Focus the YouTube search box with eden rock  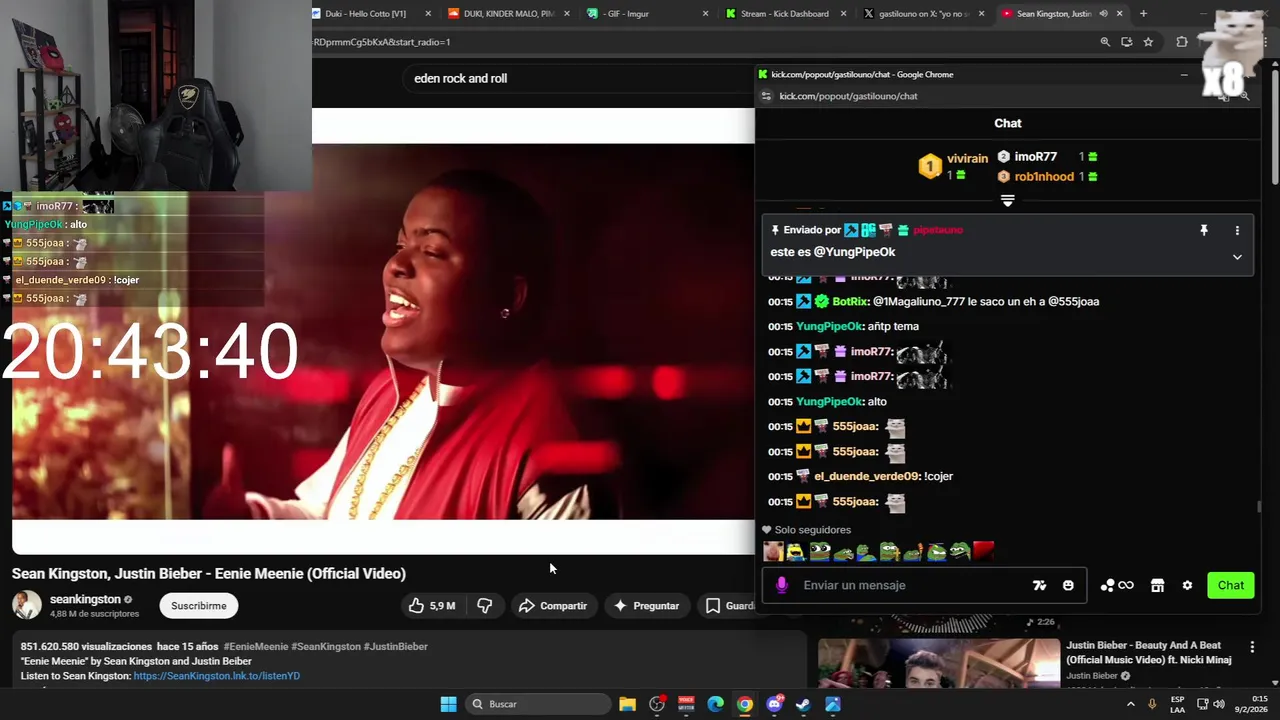pyautogui.click(x=580, y=78)
